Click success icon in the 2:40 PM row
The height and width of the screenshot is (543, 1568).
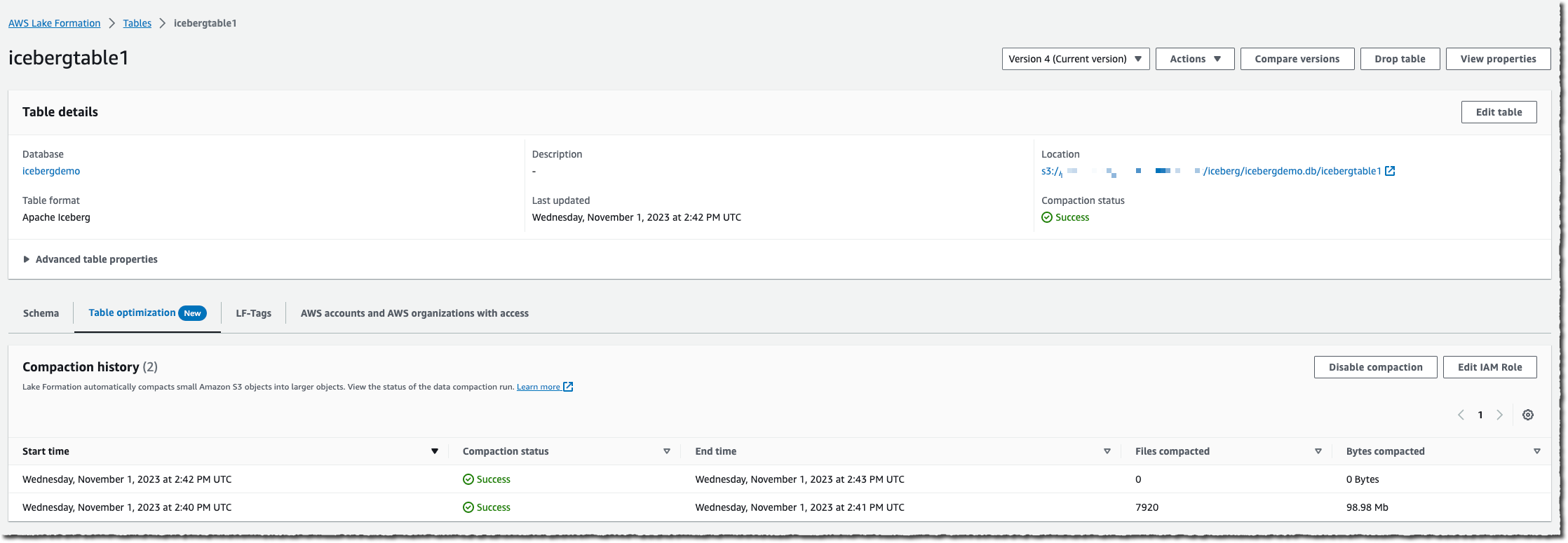(x=468, y=507)
